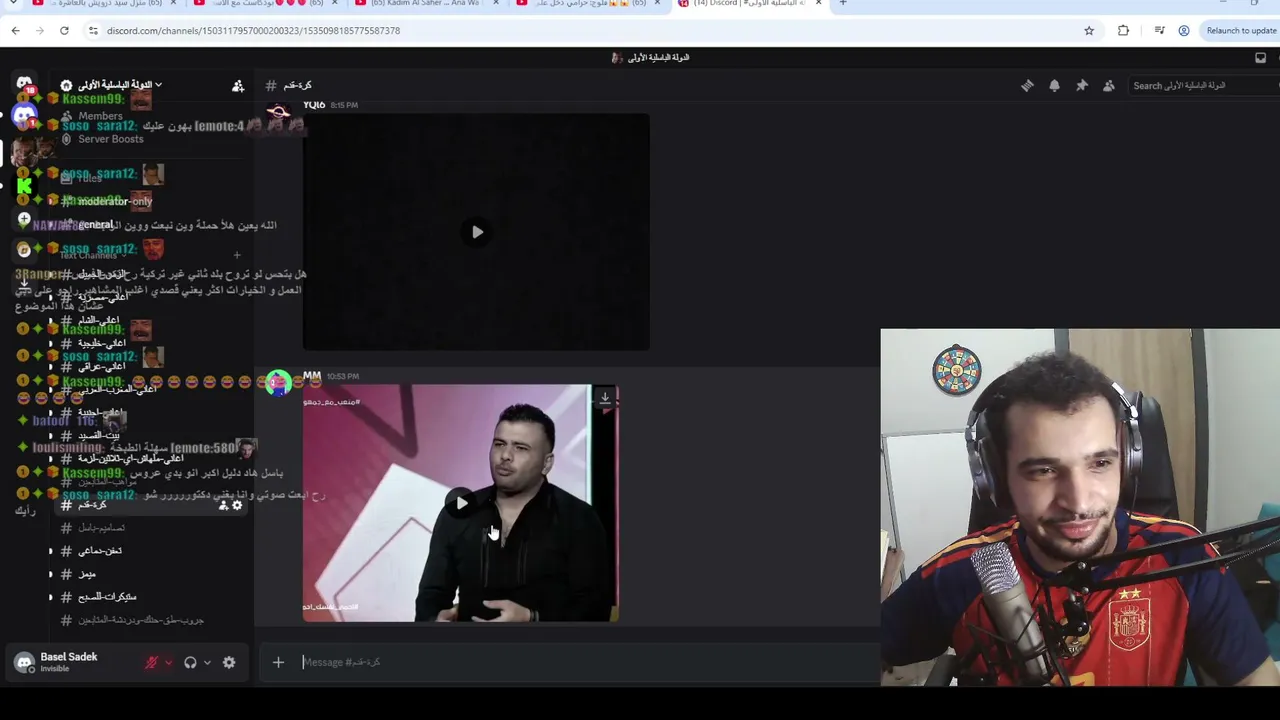Click the browser forward arrow
Screen dimensions: 1280x720
[40, 31]
